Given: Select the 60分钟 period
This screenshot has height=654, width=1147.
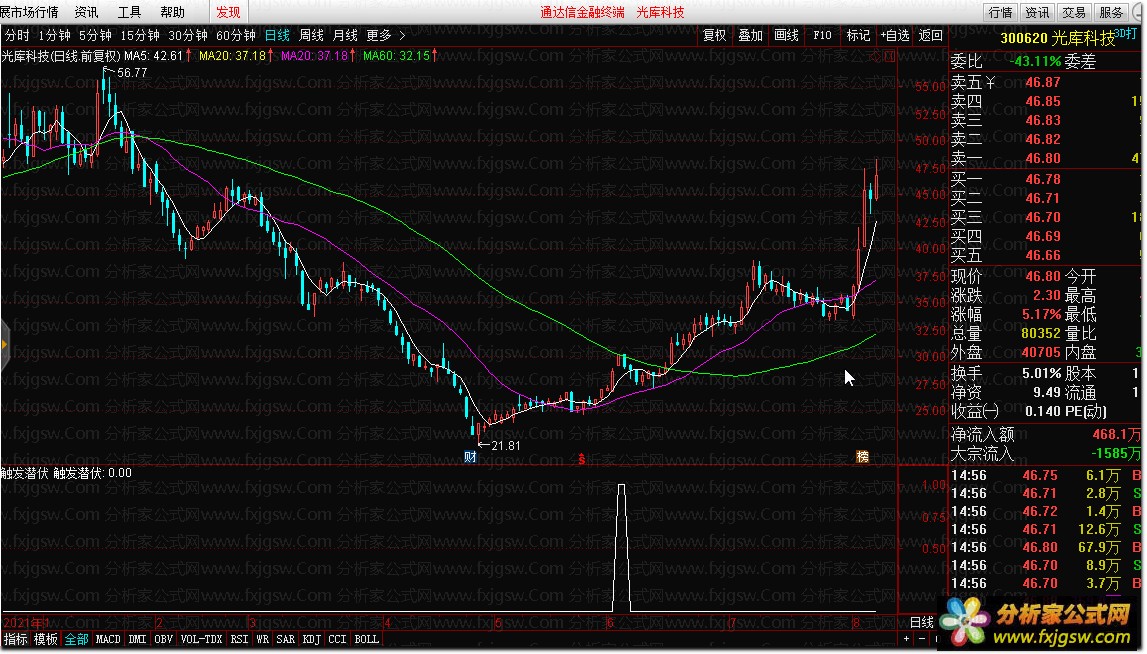Looking at the screenshot, I should point(236,35).
